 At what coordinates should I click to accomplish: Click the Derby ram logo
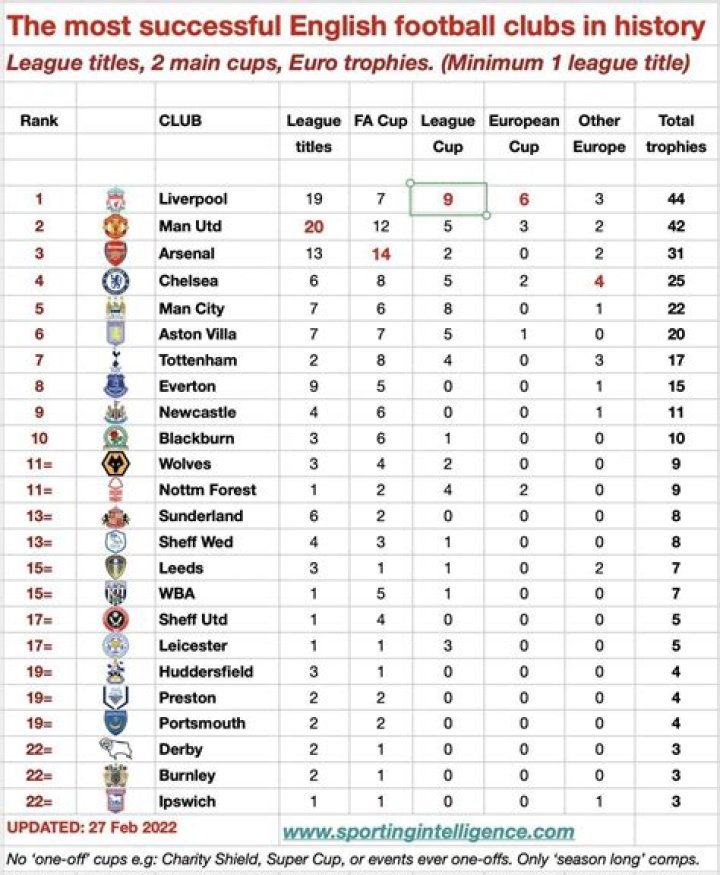click(116, 749)
